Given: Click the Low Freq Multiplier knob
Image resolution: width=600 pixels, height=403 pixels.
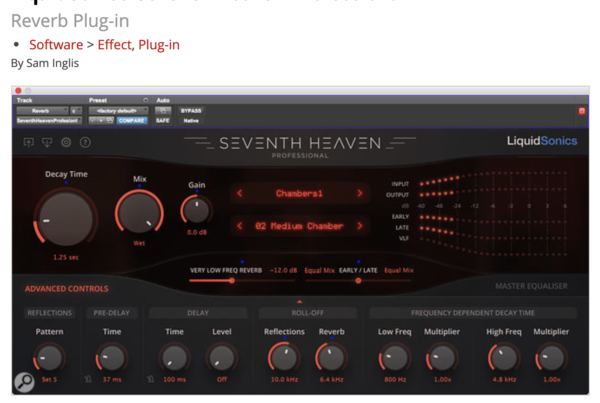Looking at the screenshot, I should click(x=442, y=358).
